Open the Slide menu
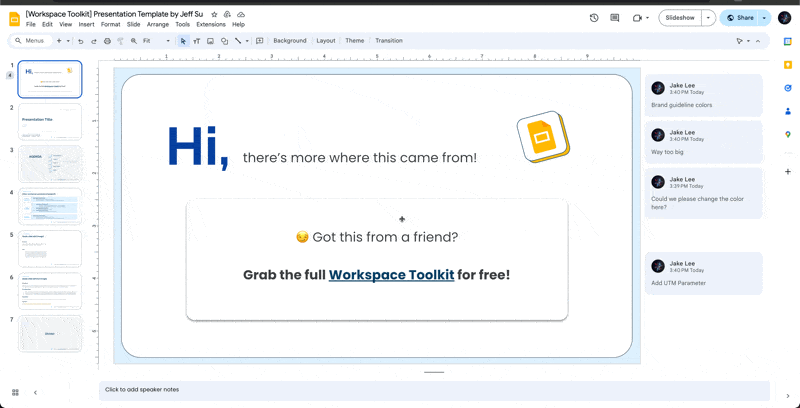 [x=134, y=24]
